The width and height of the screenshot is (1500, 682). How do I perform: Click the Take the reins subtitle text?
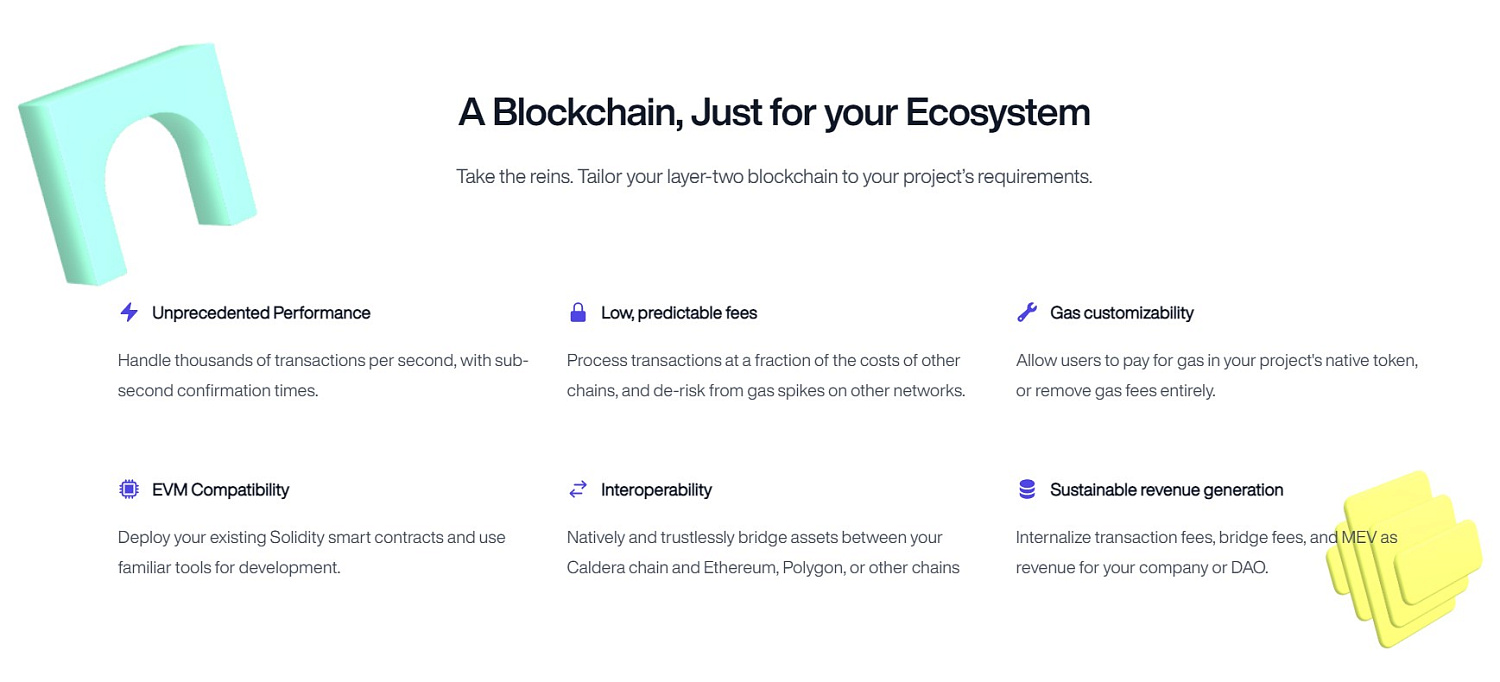(x=774, y=177)
